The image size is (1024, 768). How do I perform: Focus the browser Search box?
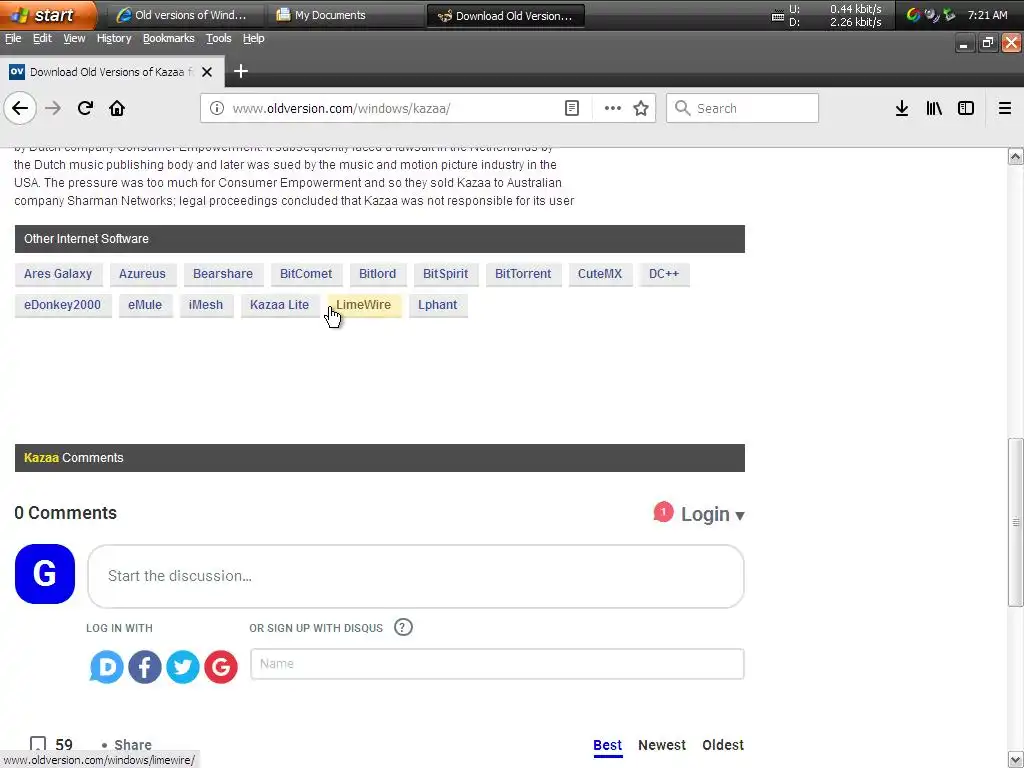pyautogui.click(x=742, y=108)
